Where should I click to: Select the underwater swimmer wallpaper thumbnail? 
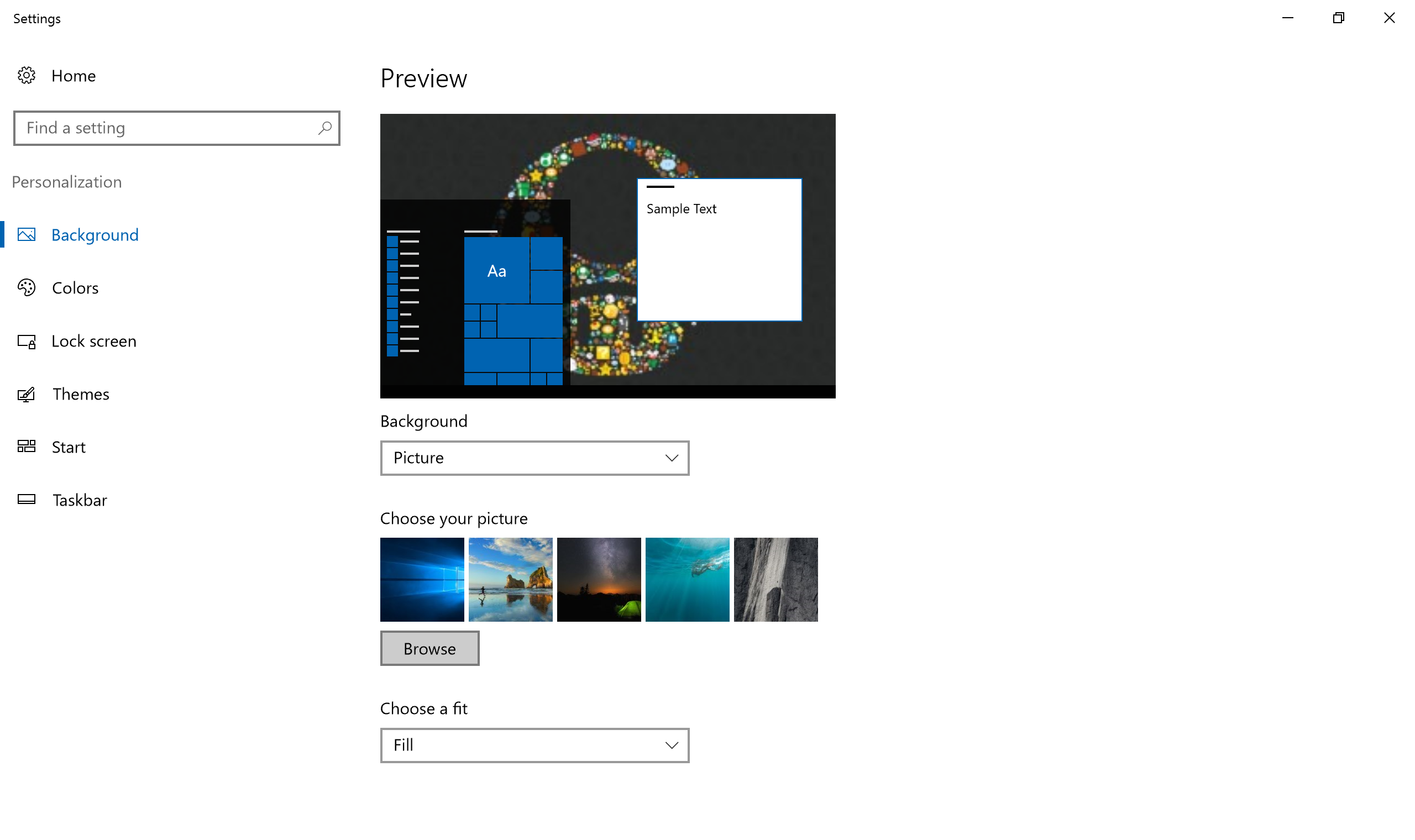687,579
